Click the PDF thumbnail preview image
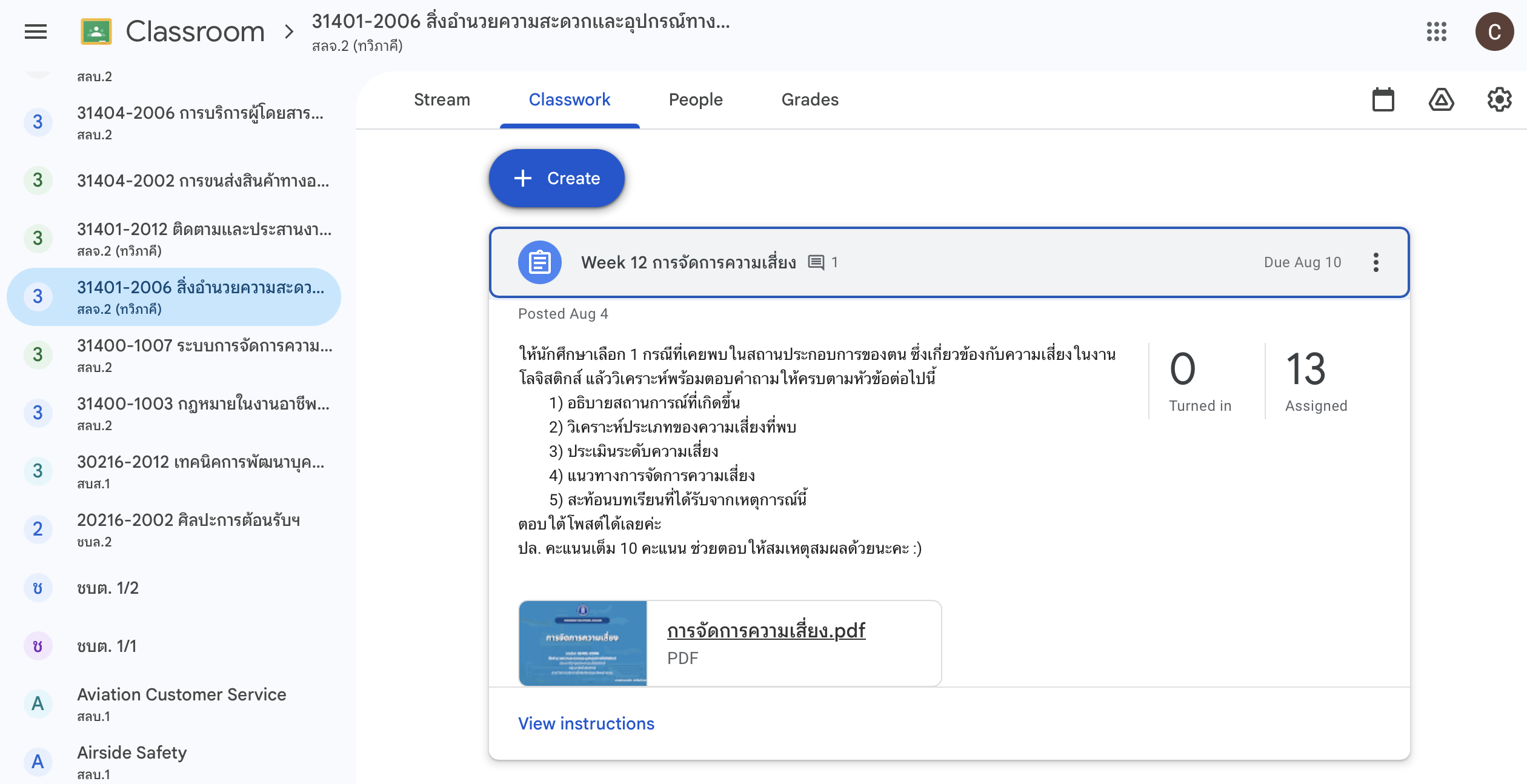Viewport: 1527px width, 784px height. [x=583, y=643]
